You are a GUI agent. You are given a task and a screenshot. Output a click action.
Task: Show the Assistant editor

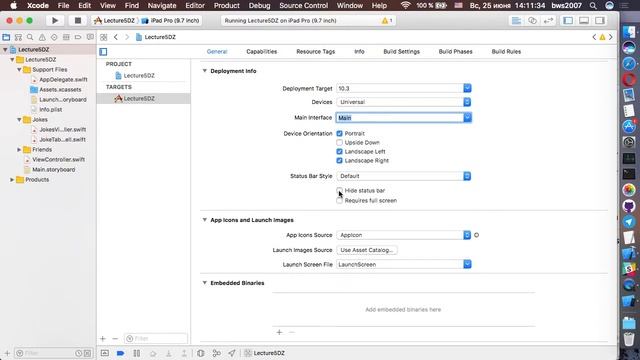(532, 20)
